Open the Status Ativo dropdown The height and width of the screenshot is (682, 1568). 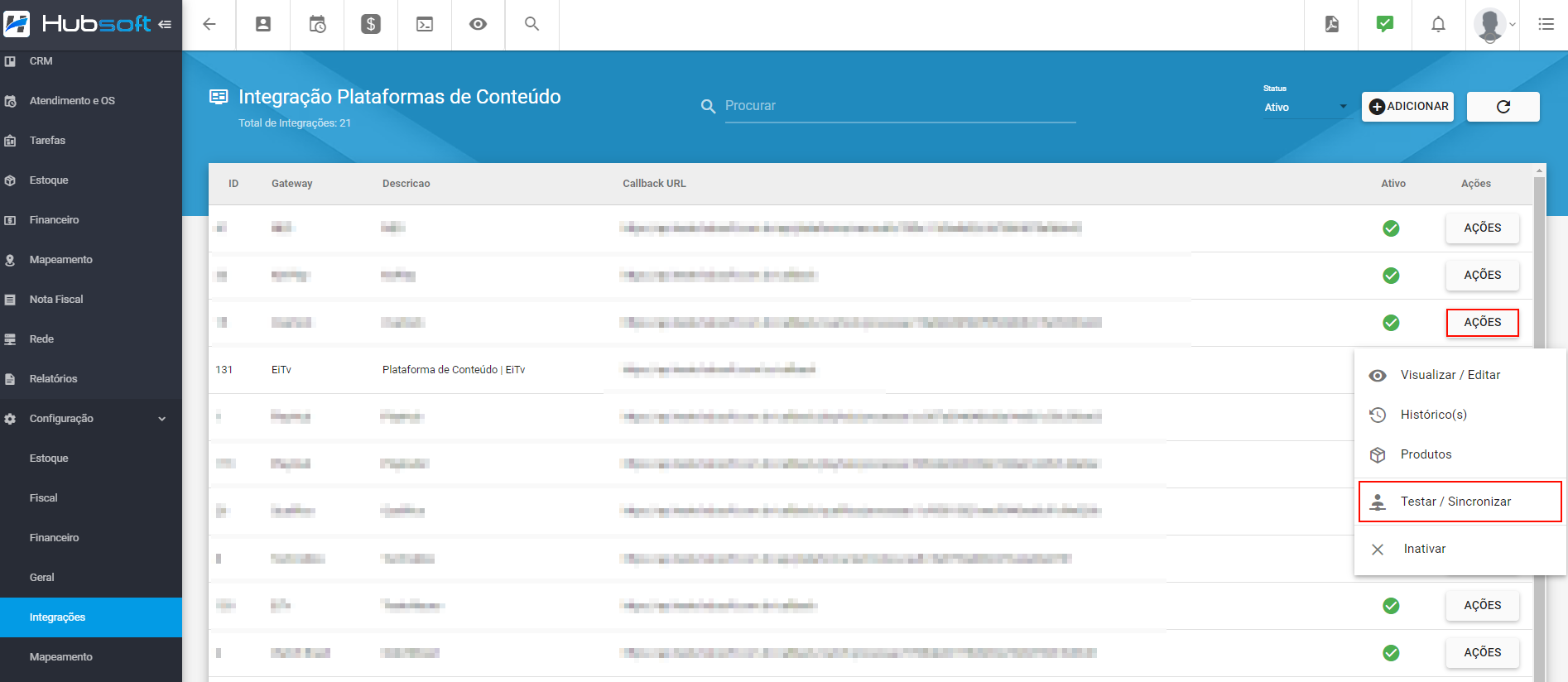pyautogui.click(x=1306, y=108)
